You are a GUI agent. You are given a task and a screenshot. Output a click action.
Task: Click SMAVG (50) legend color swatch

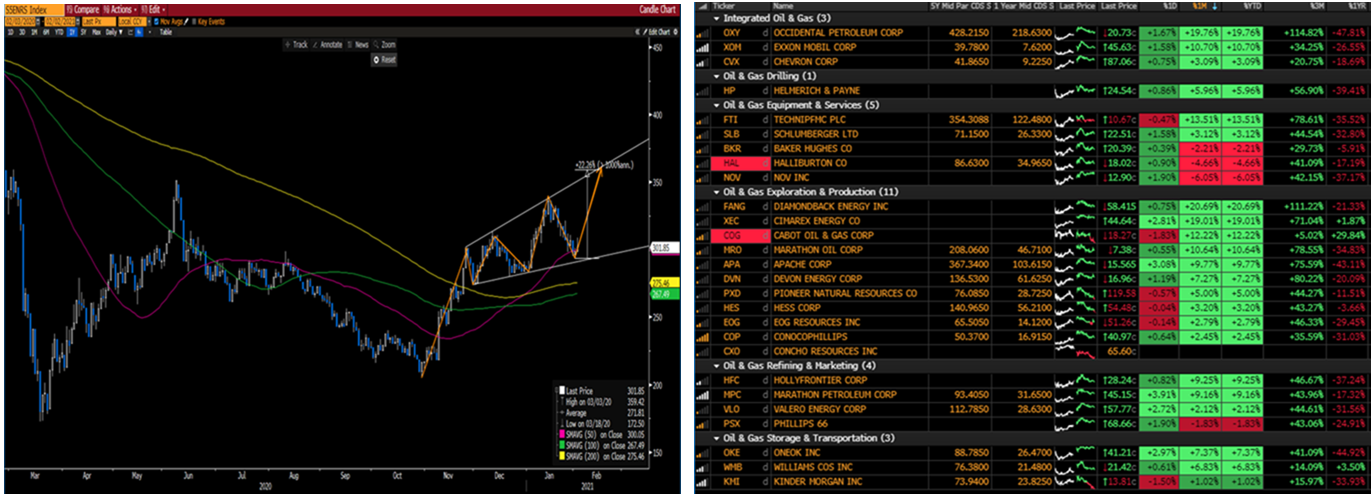point(562,434)
